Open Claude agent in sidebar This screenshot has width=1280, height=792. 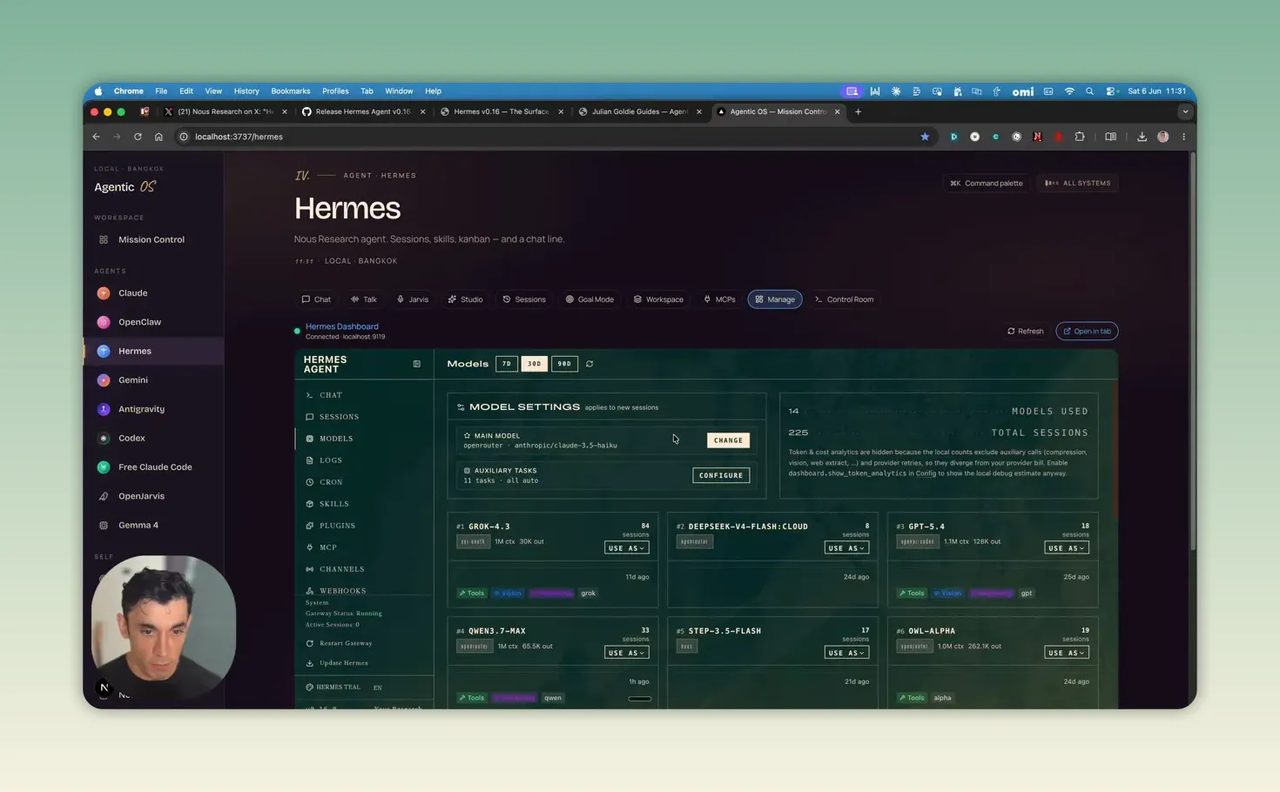(x=133, y=293)
